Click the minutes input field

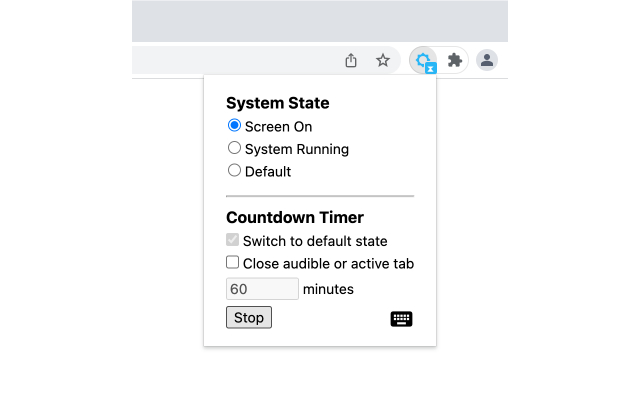[x=262, y=289]
